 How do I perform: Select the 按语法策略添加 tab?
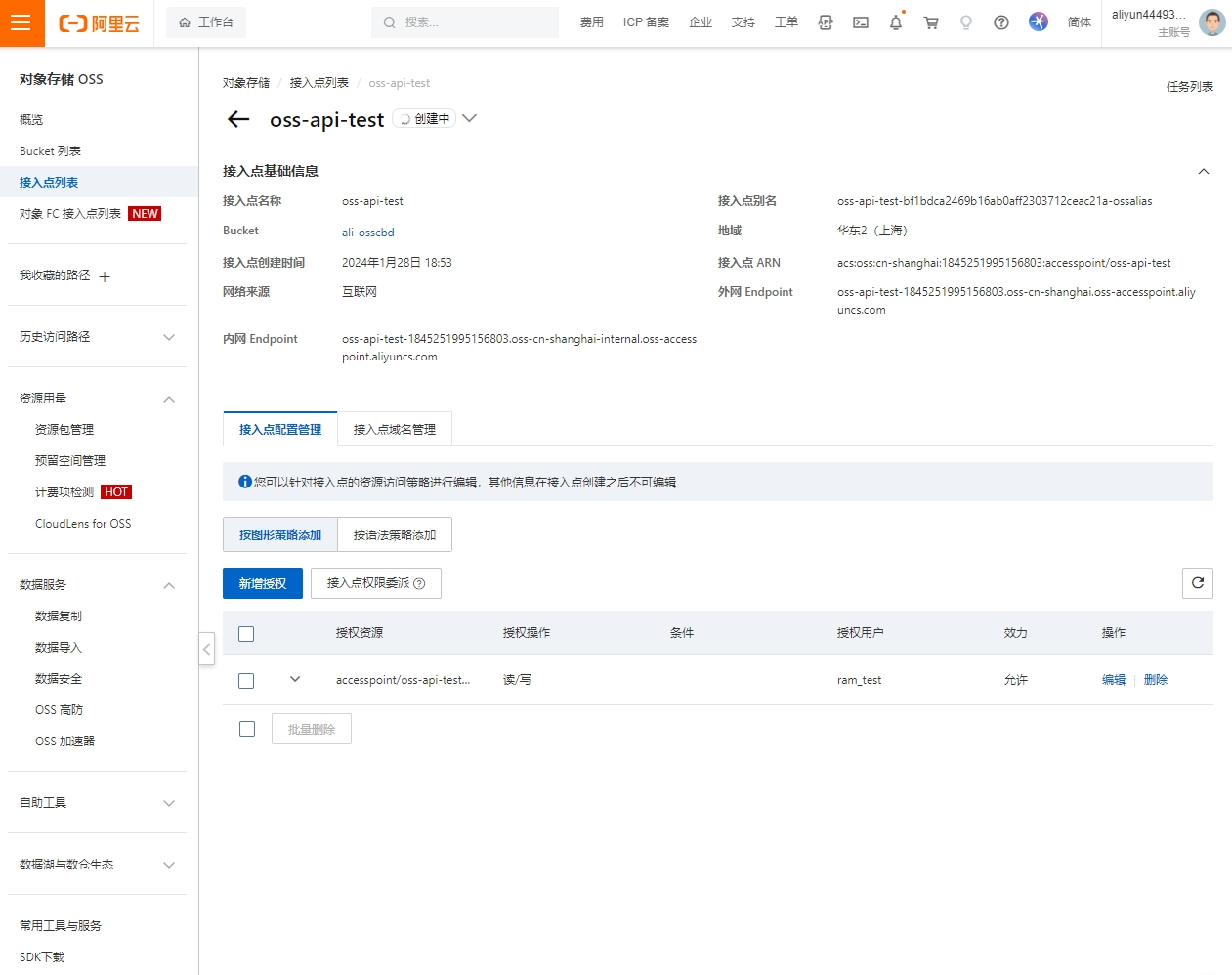point(395,534)
